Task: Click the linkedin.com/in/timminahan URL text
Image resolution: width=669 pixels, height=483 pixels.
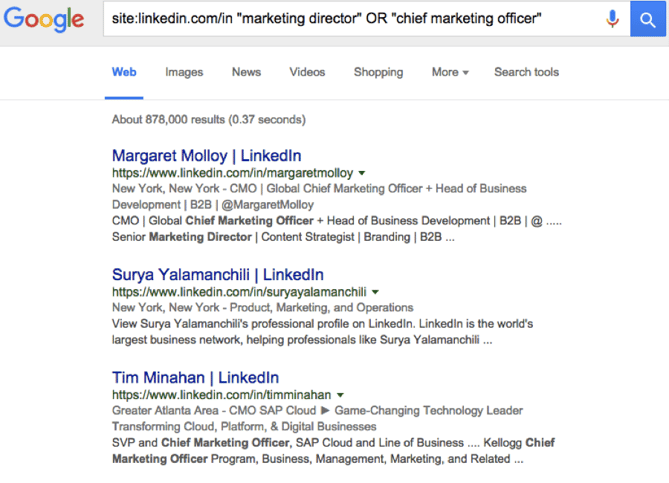Action: click(x=221, y=395)
